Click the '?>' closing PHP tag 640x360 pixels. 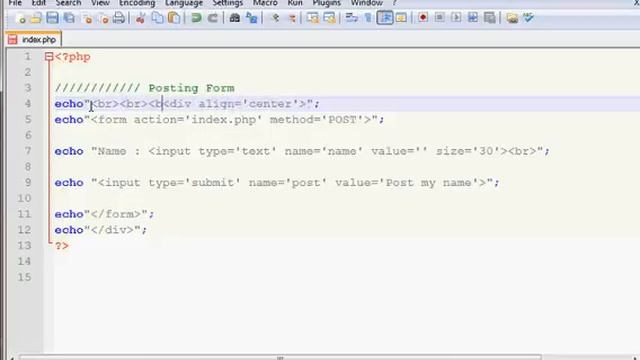pos(62,246)
